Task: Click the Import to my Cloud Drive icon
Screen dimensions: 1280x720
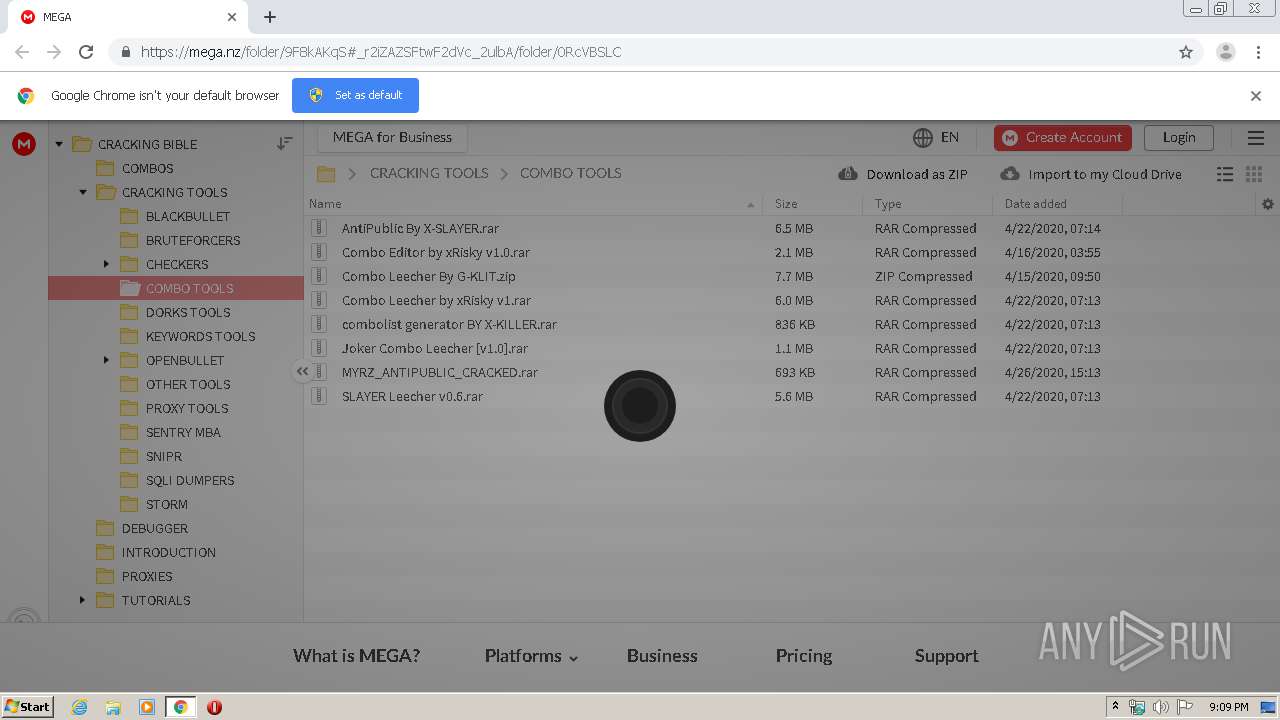Action: [x=1010, y=174]
